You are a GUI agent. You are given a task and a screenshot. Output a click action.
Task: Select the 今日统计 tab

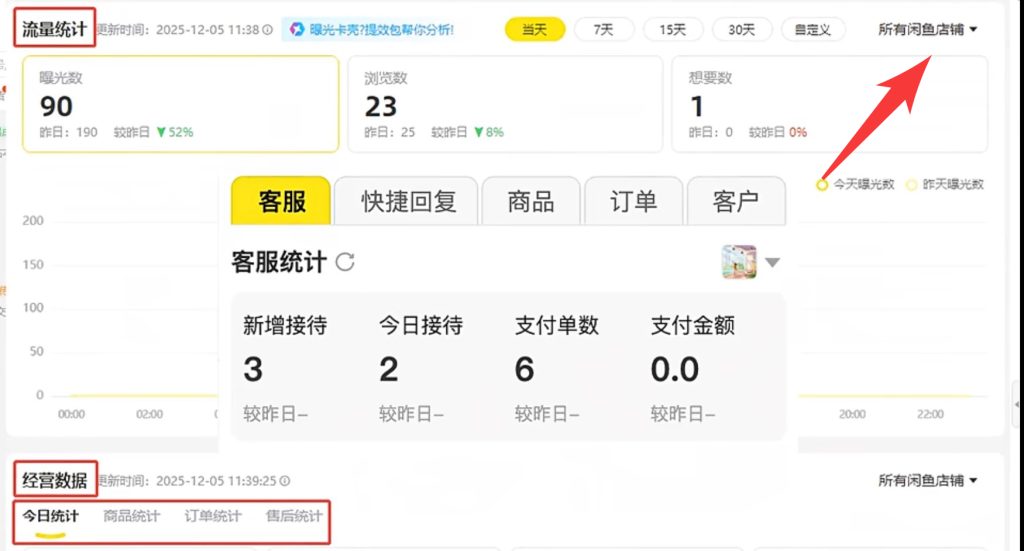point(50,516)
